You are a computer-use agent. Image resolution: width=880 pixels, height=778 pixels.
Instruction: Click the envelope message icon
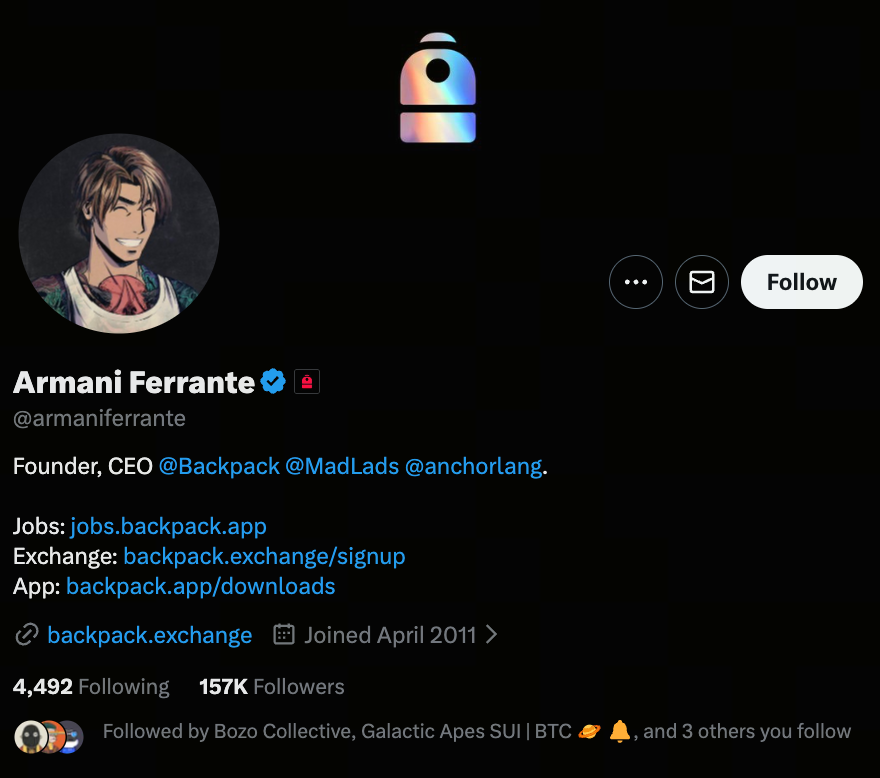702,282
